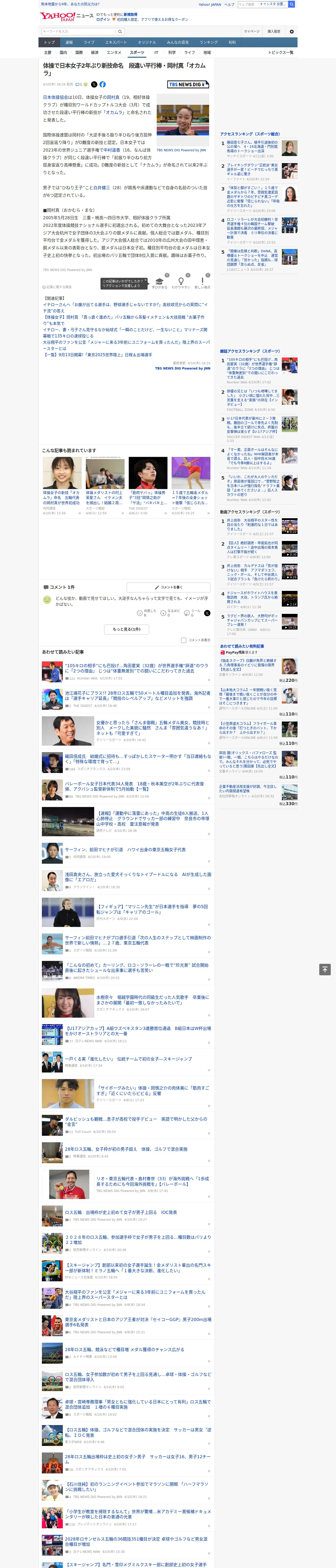Viewport: 336px width, 1568px height.
Task: Click the Yahoo! JAPAN logo
Action: click(x=58, y=16)
